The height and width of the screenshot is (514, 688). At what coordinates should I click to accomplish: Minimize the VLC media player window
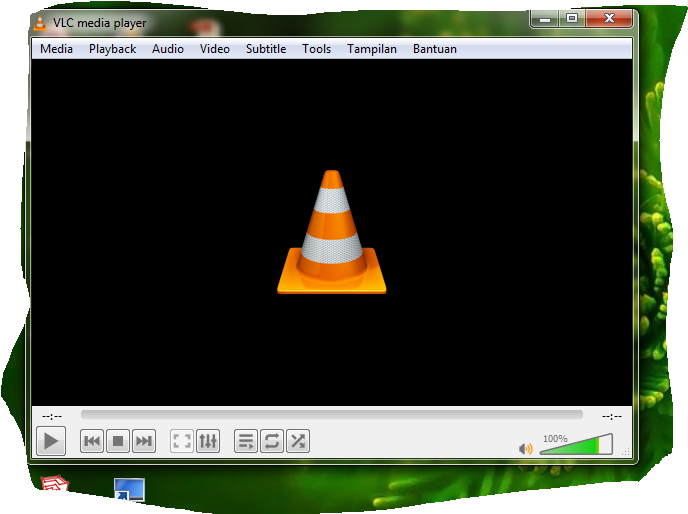pyautogui.click(x=545, y=18)
